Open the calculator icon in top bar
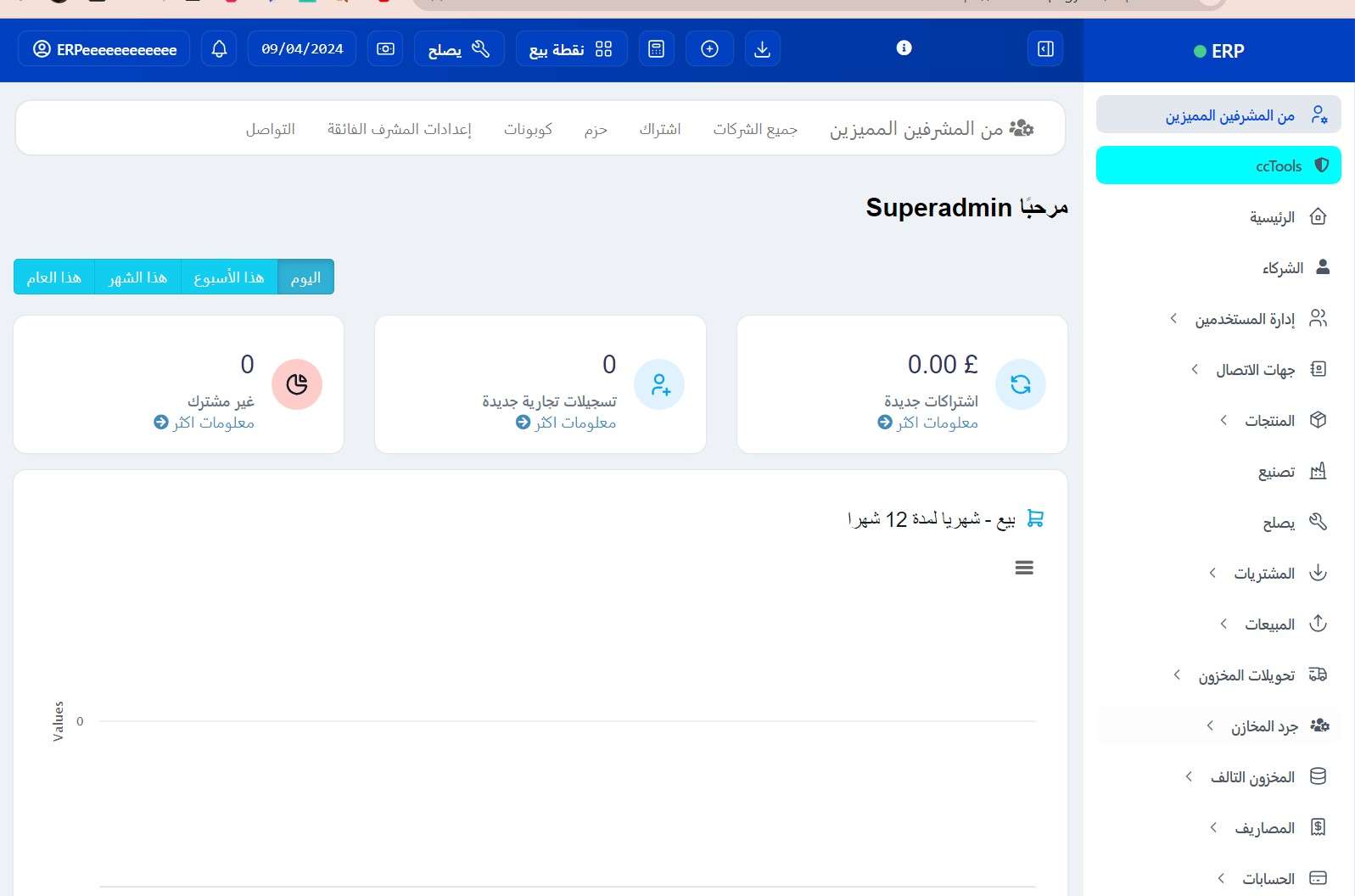The width and height of the screenshot is (1355, 896). tap(656, 49)
